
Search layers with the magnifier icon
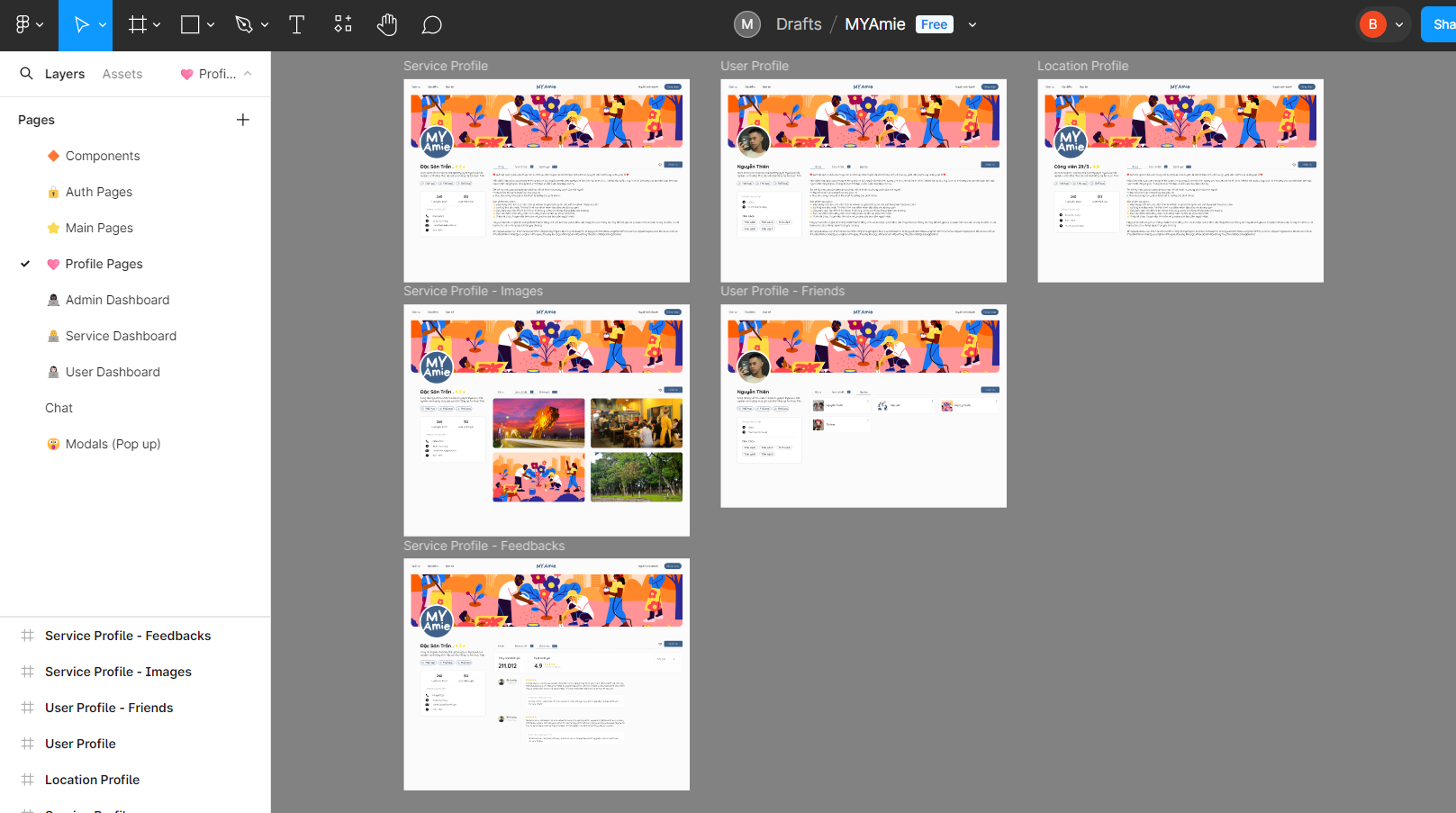coord(27,74)
